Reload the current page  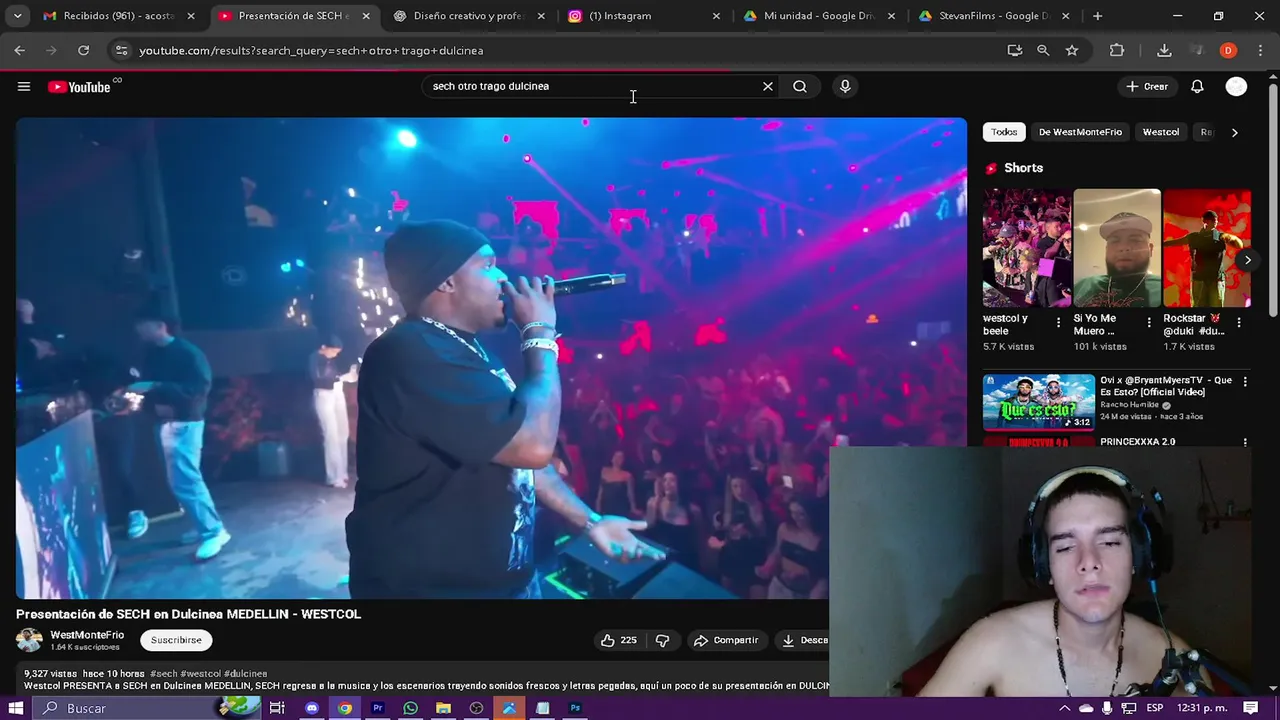[x=84, y=50]
